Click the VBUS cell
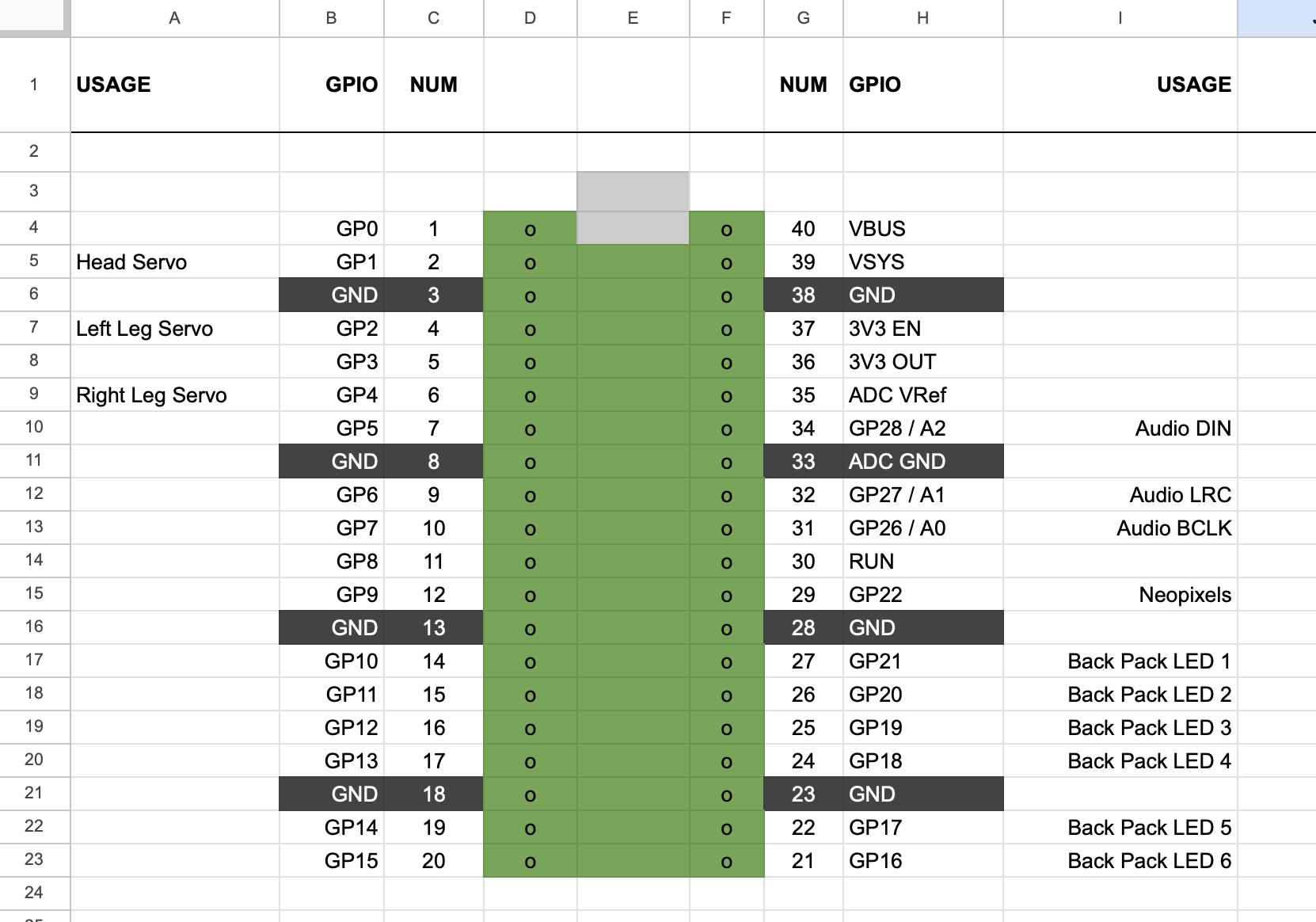The image size is (1316, 922). pos(923,228)
